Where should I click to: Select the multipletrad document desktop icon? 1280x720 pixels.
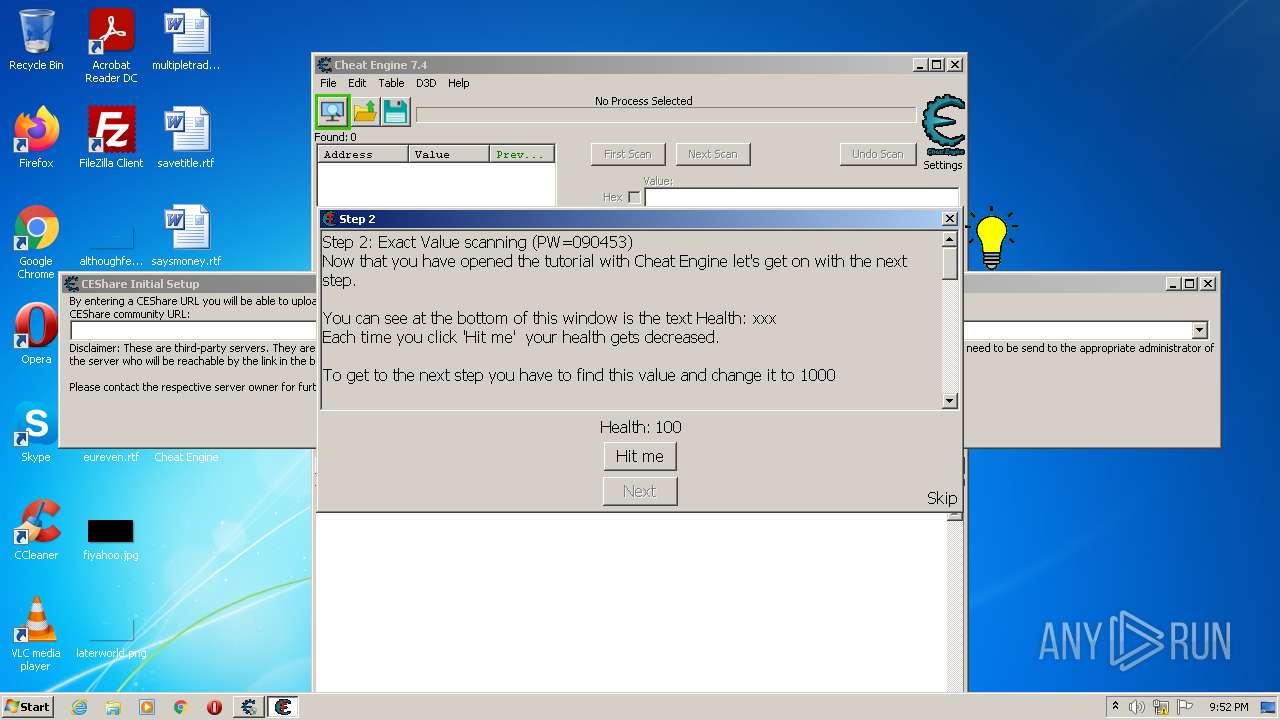(x=186, y=41)
